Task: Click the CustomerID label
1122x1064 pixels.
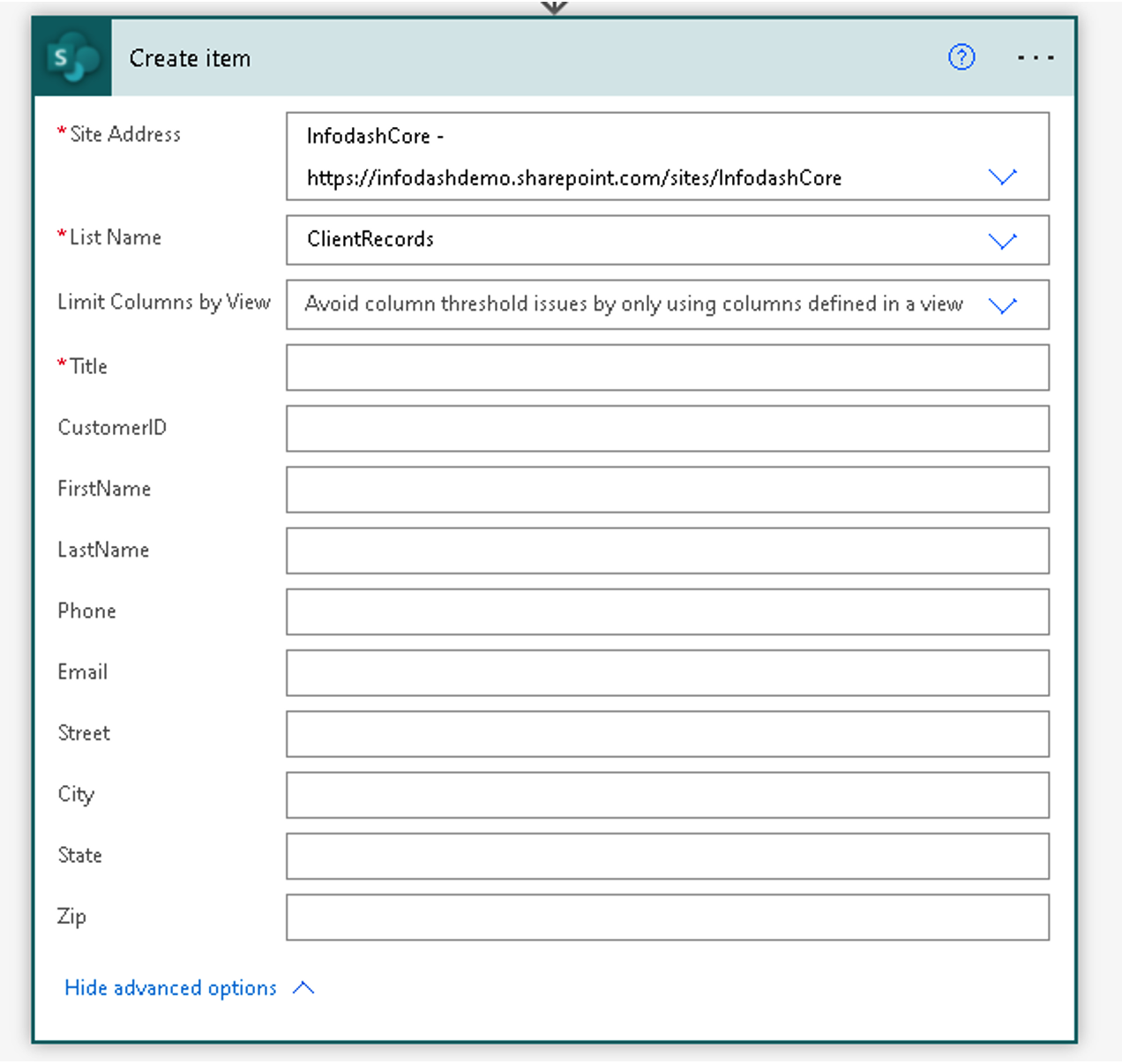Action: 112,428
